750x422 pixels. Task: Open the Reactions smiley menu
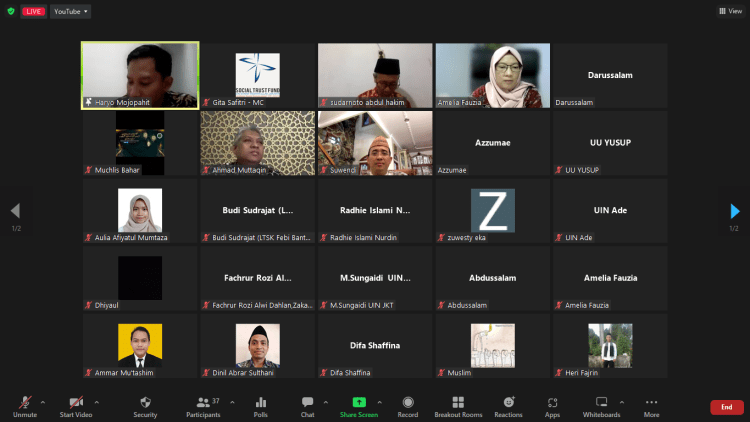[508, 407]
